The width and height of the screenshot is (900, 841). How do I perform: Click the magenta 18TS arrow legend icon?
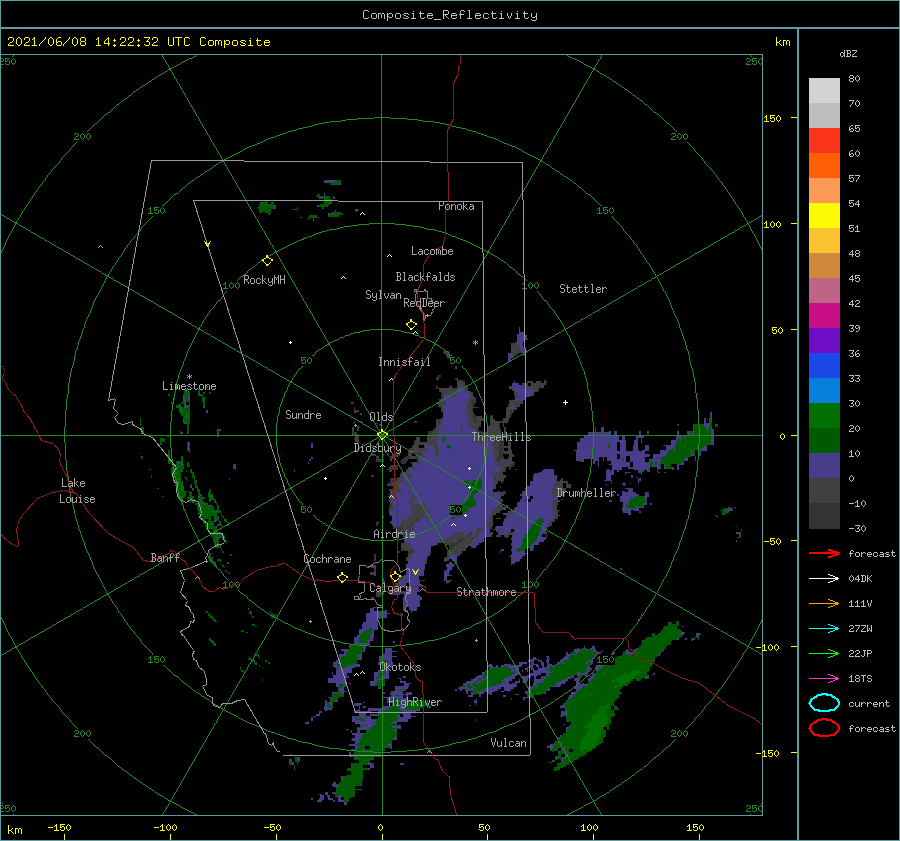(824, 679)
